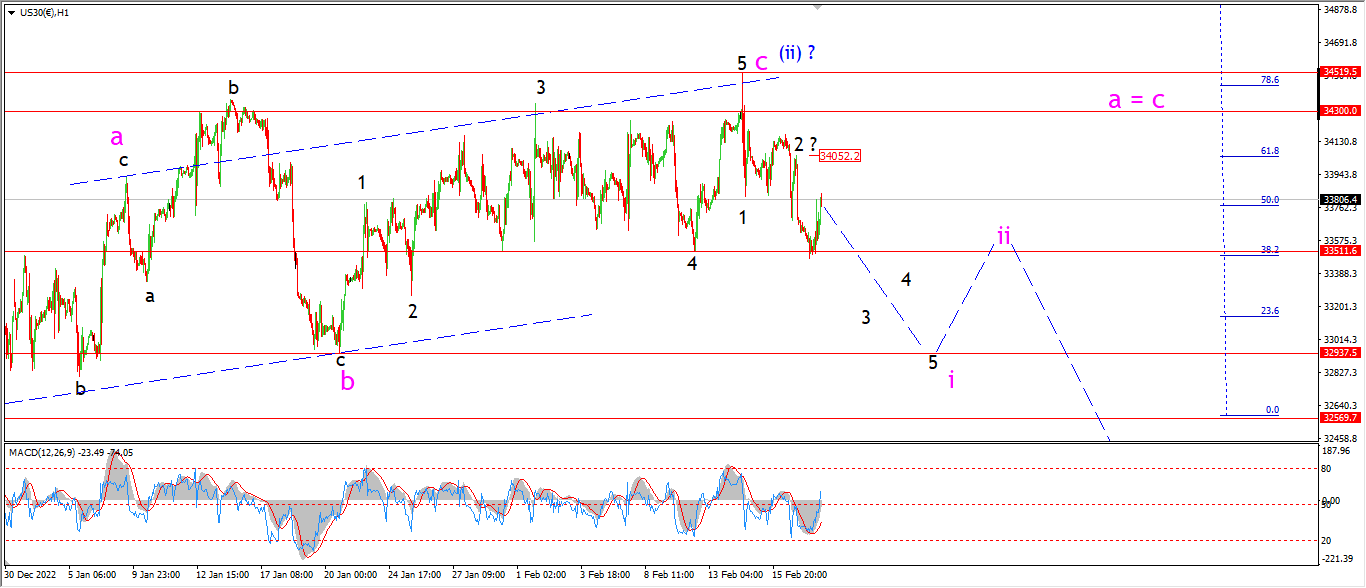Select the magenta 'ii' projected wave label

(x=1004, y=236)
